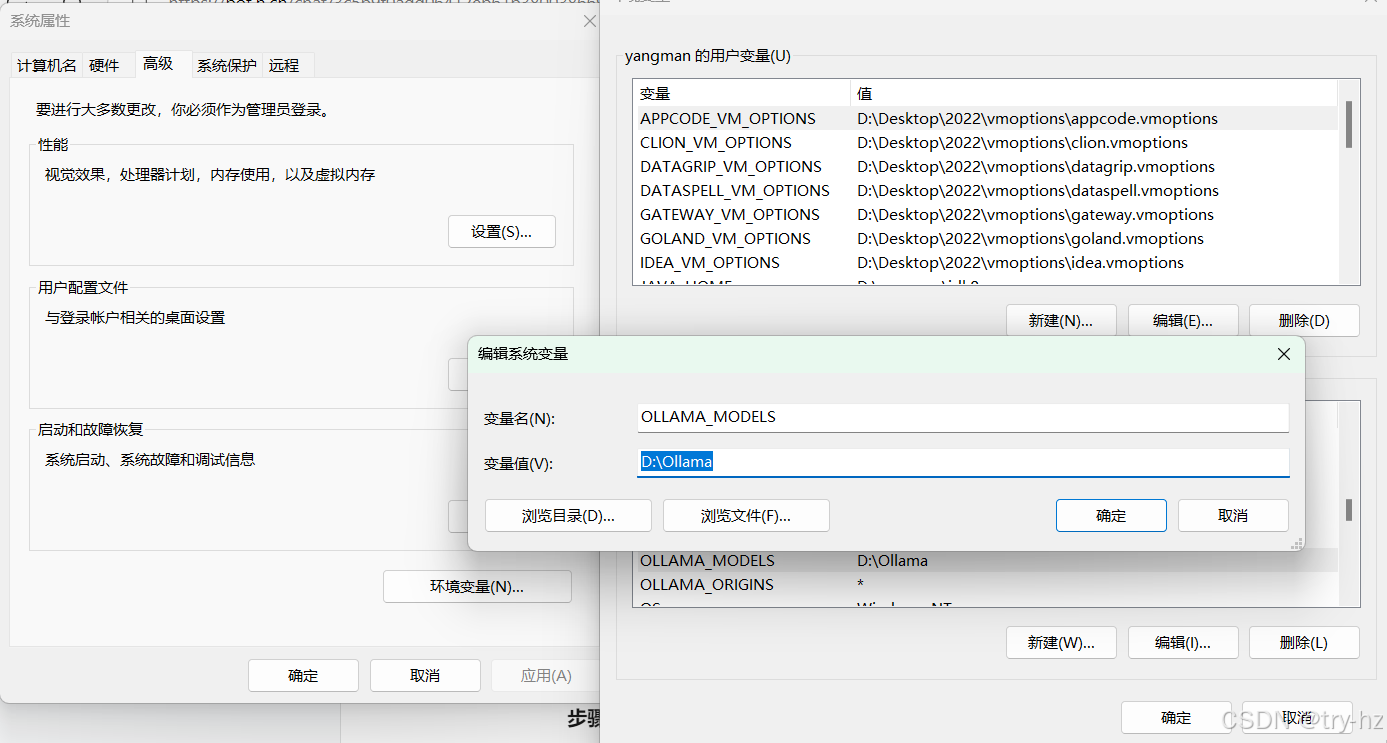The image size is (1387, 743).
Task: Click 确定 in the 系统属性 window
Action: coord(303,676)
